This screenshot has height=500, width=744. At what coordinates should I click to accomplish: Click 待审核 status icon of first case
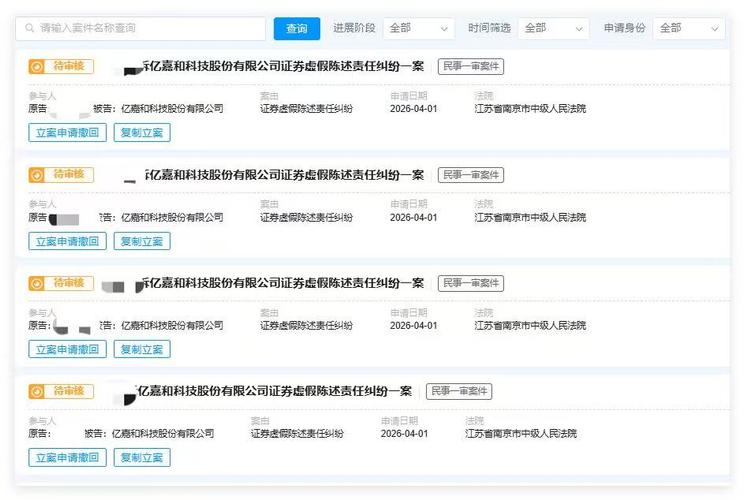[x=37, y=66]
